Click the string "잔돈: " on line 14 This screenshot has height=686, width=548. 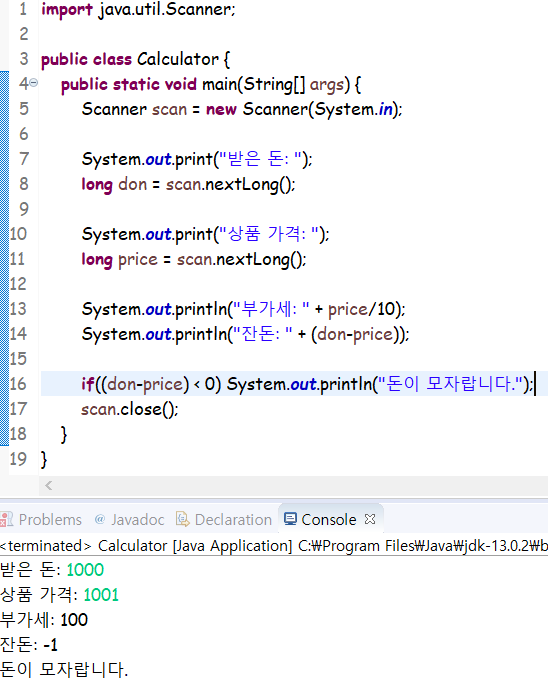coord(263,334)
